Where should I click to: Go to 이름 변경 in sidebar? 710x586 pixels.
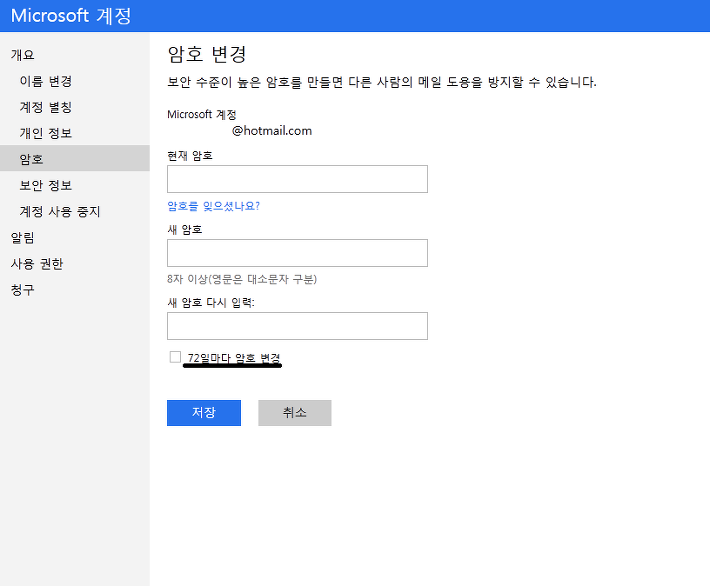pos(46,81)
